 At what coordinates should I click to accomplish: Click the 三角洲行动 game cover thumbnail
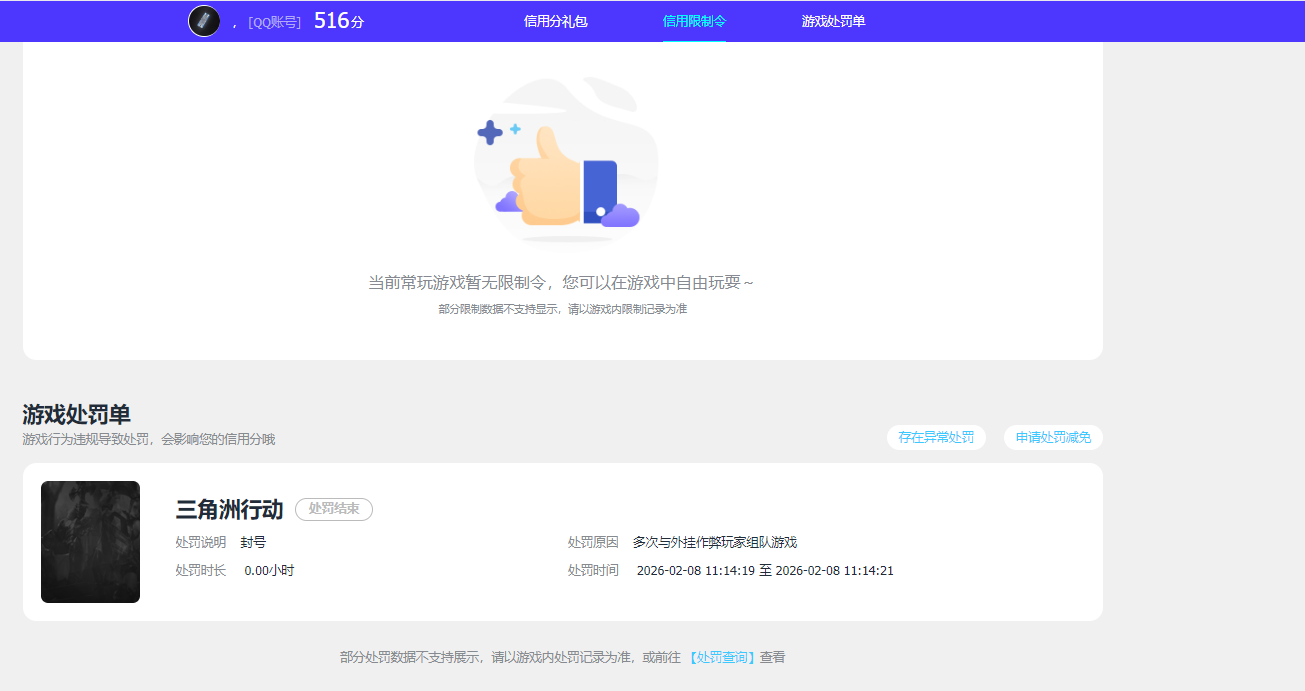tap(90, 541)
